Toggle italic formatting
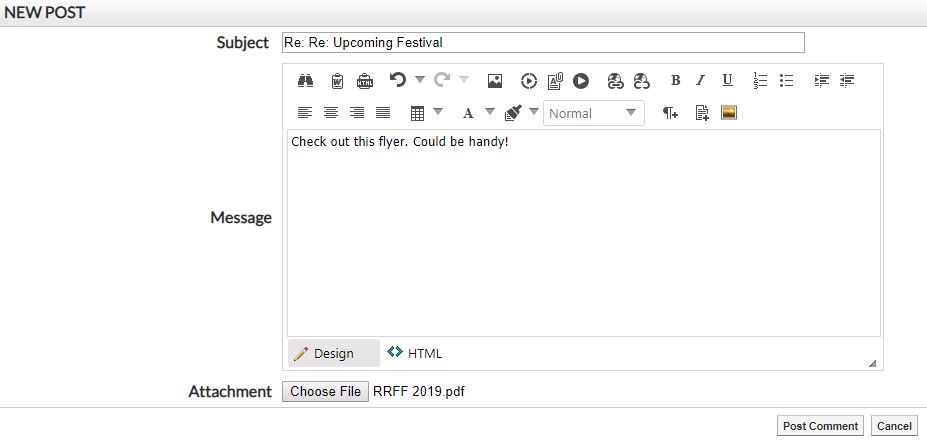 700,81
